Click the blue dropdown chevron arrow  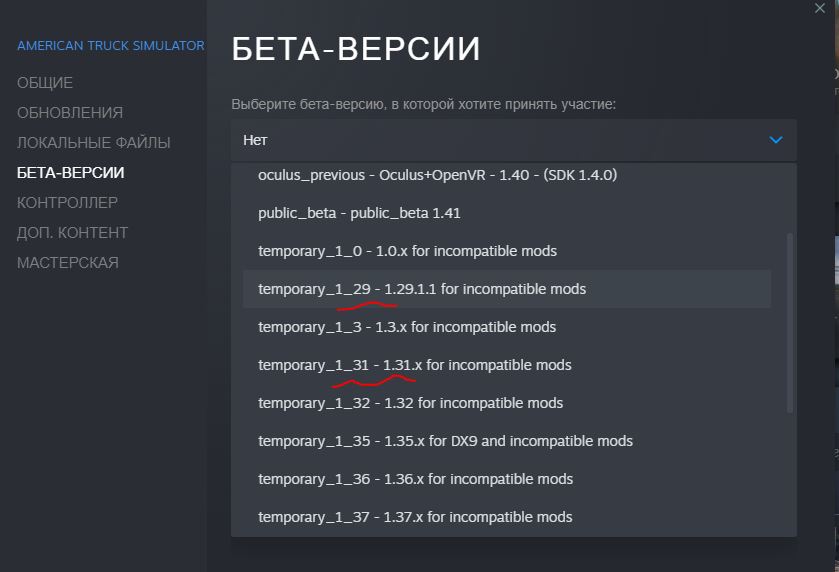click(775, 140)
